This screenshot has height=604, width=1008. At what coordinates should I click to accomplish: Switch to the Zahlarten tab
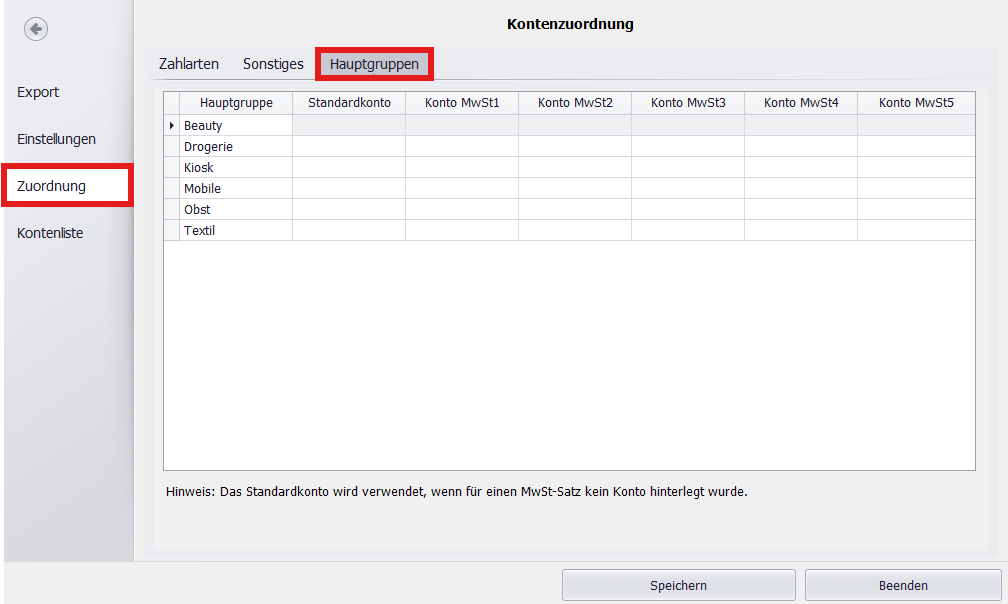[x=188, y=63]
